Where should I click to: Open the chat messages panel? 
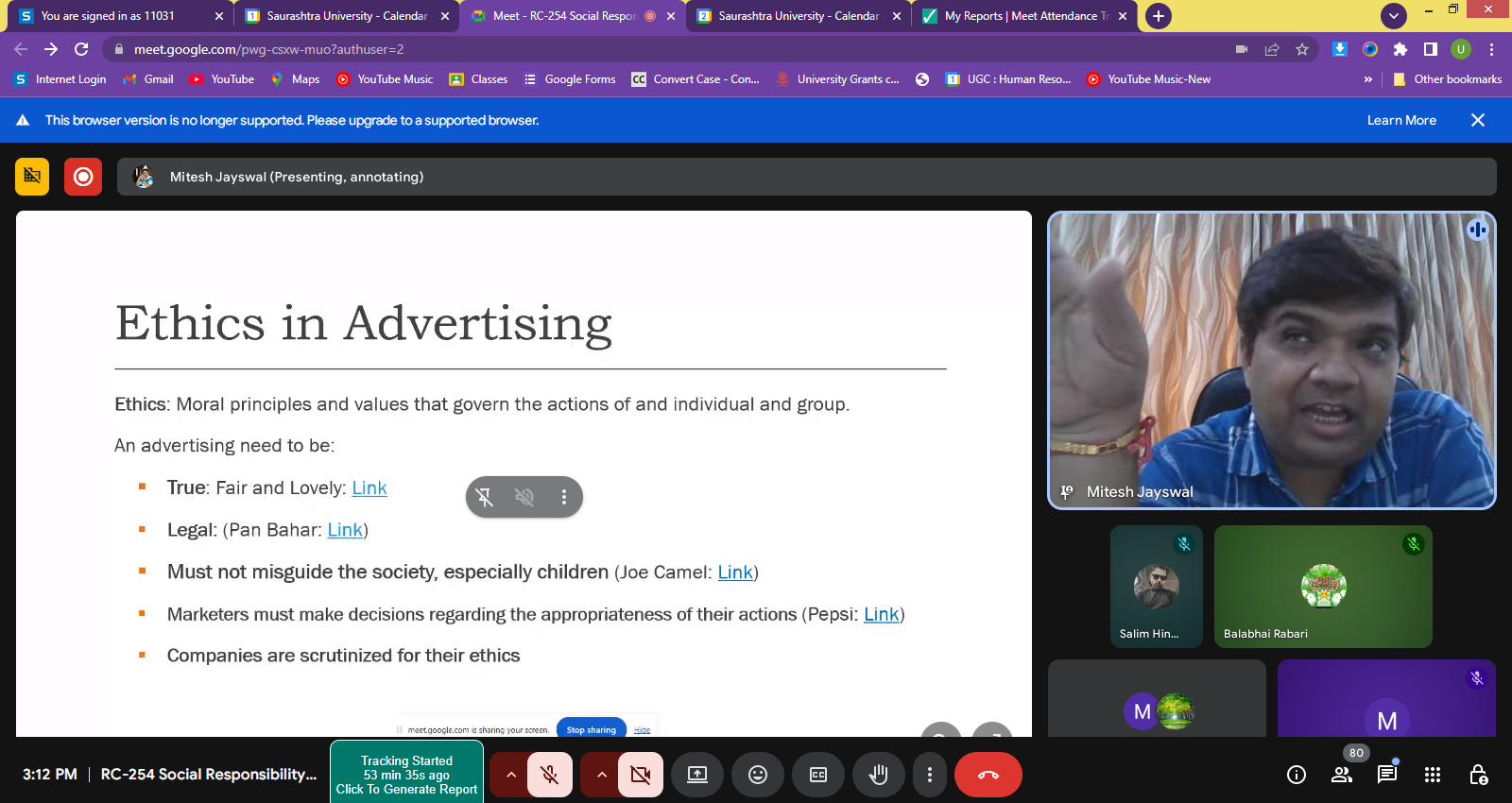[x=1386, y=775]
